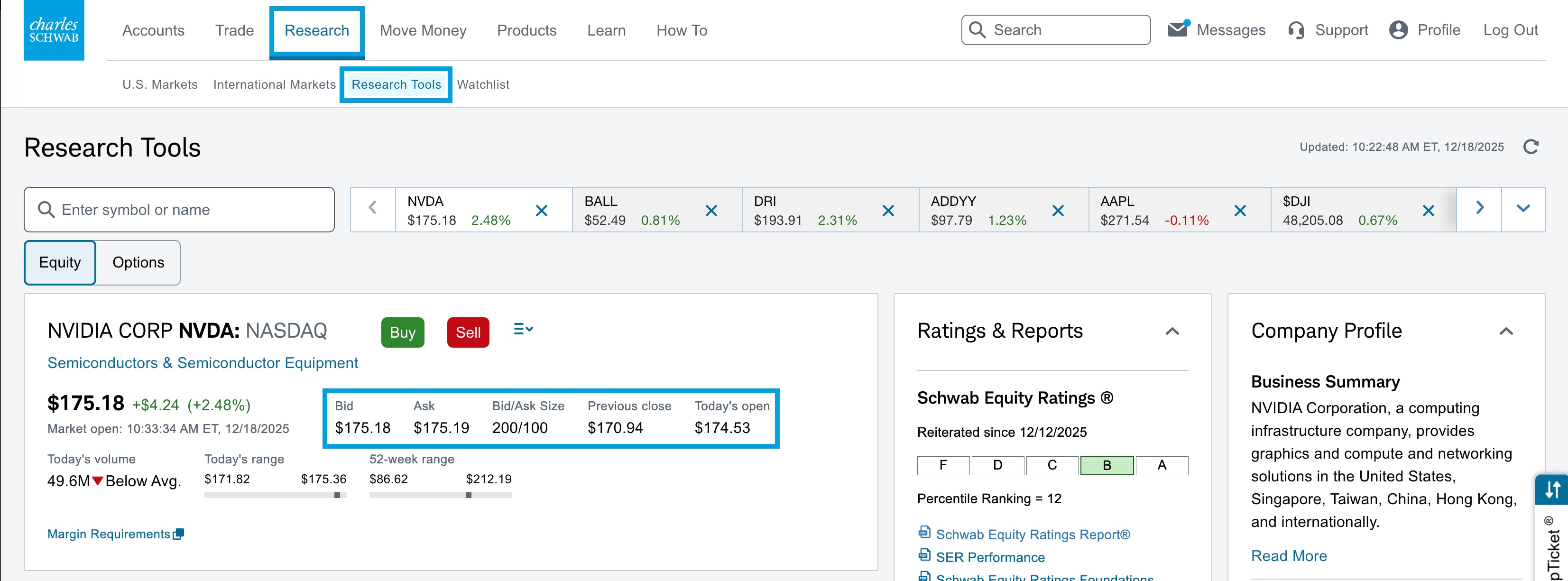Click the charles SCHWAB logo
The image size is (1568, 581).
coord(54,30)
